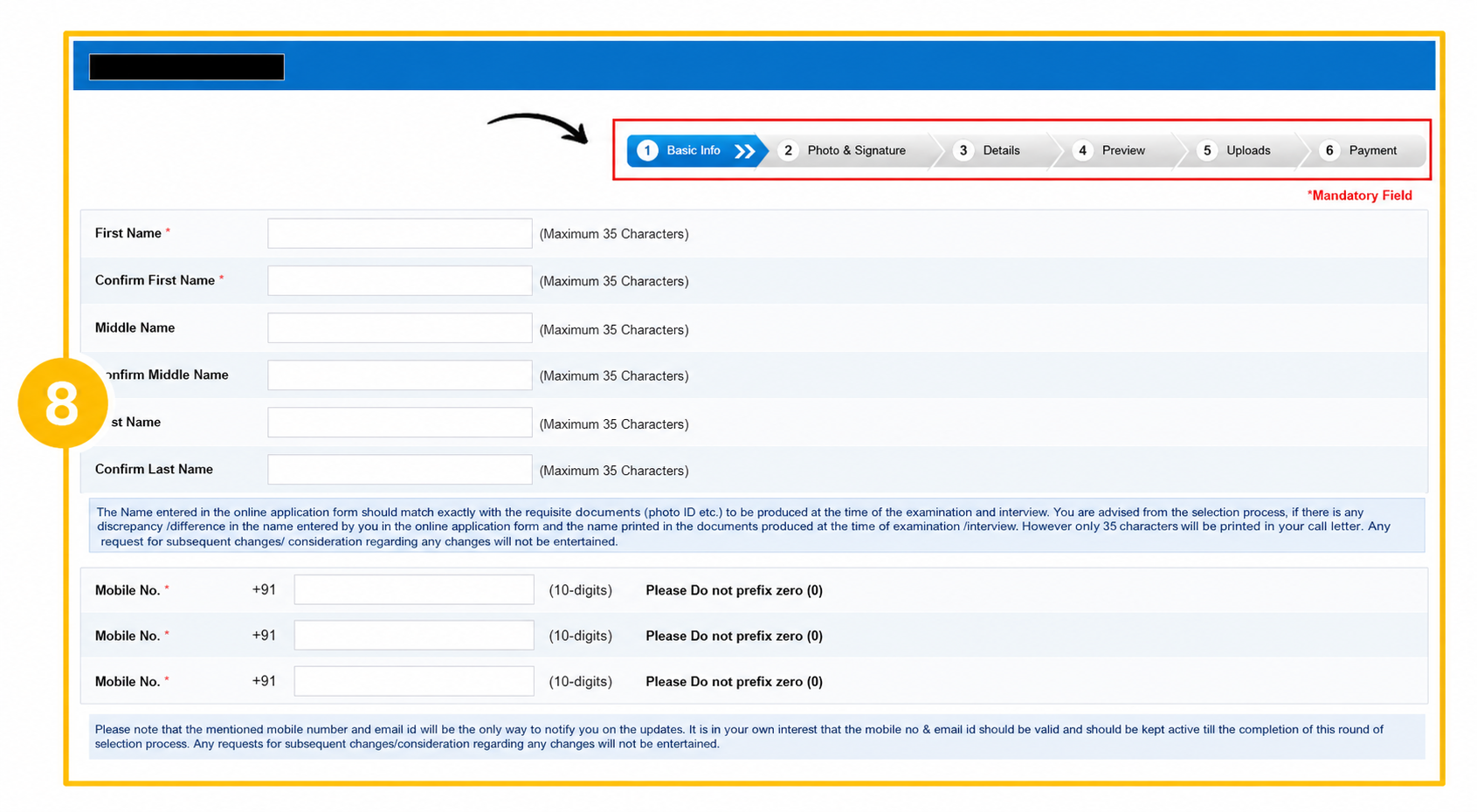The width and height of the screenshot is (1477, 812).
Task: Click the number 5 circle for Uploads
Action: click(1206, 151)
